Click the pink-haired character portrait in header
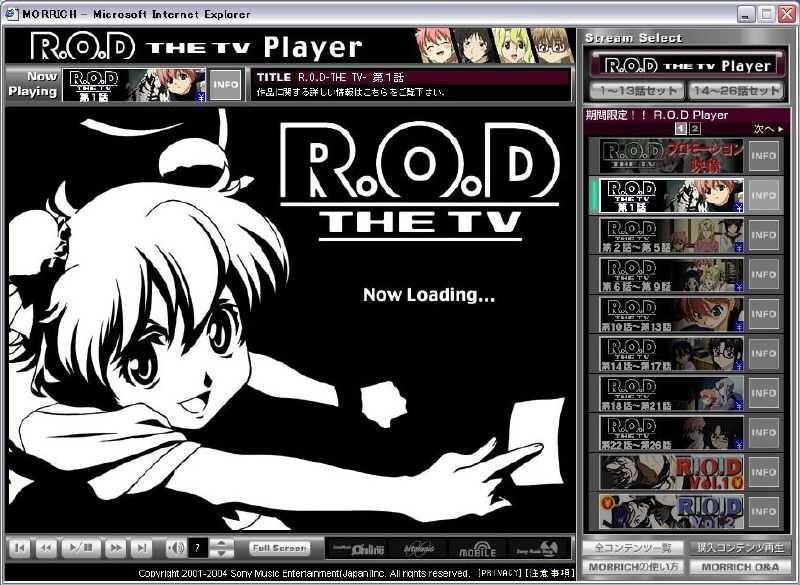This screenshot has width=800, height=585. click(x=435, y=46)
